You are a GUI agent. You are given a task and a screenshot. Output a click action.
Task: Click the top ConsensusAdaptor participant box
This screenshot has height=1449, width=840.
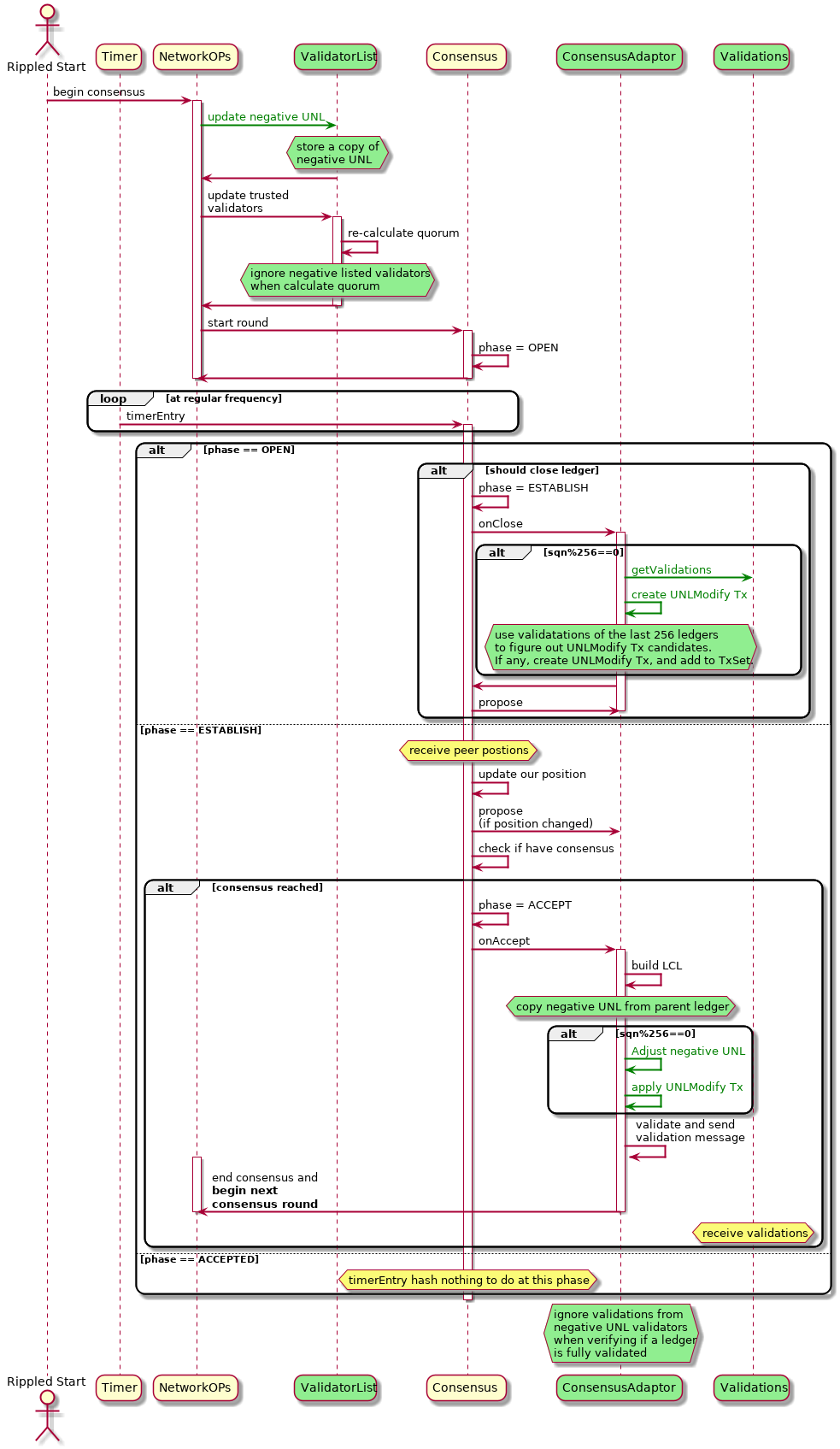(619, 57)
